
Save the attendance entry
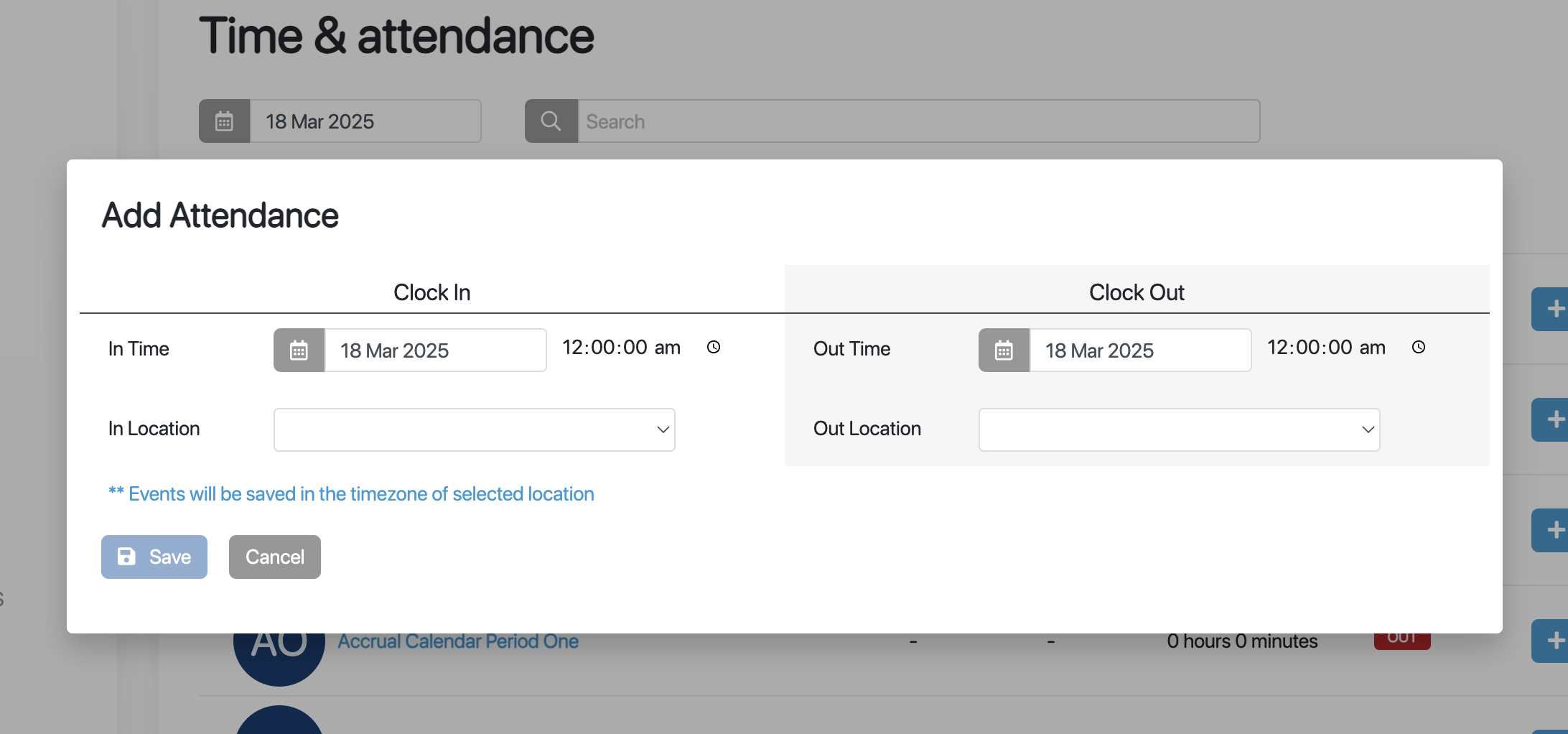tap(154, 557)
